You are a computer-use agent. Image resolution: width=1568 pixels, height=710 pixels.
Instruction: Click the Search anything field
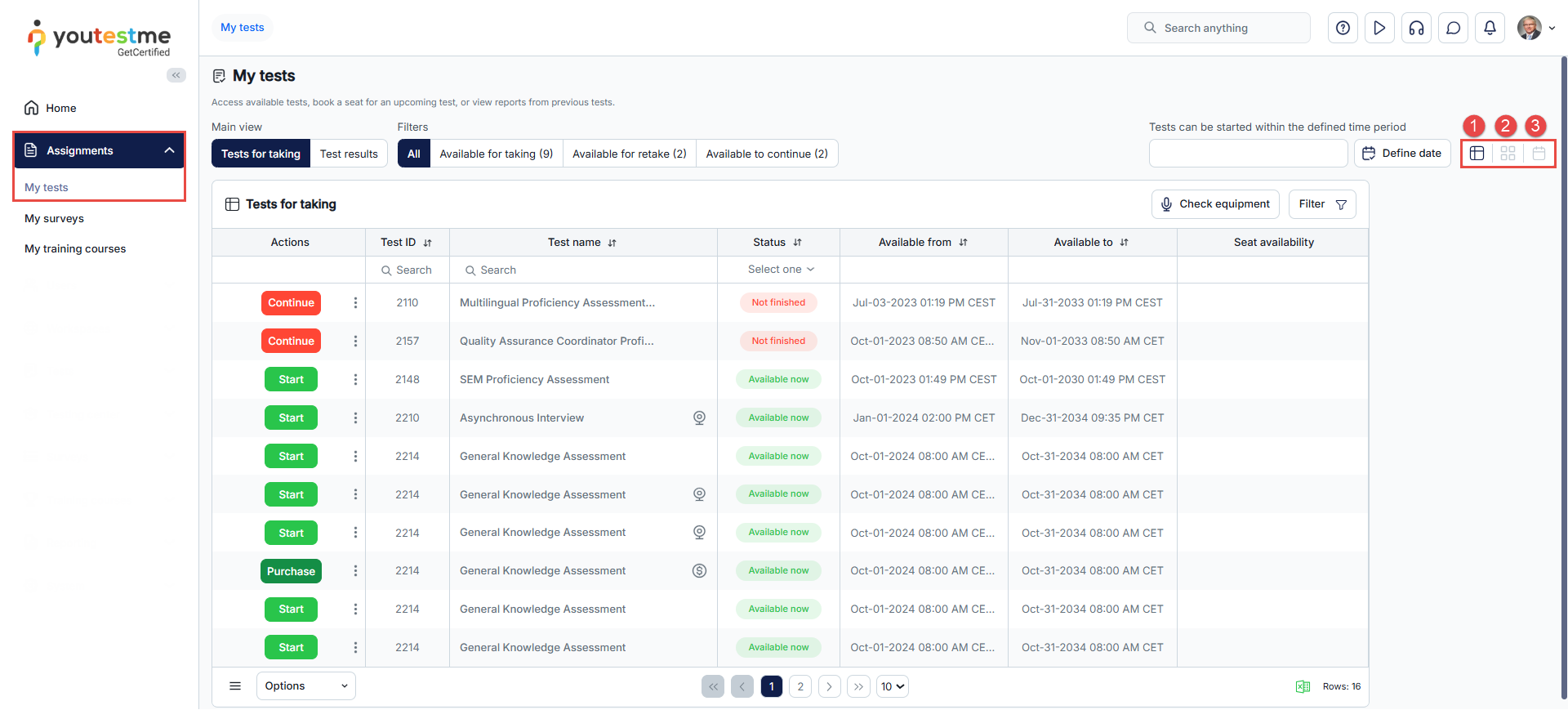(1218, 28)
